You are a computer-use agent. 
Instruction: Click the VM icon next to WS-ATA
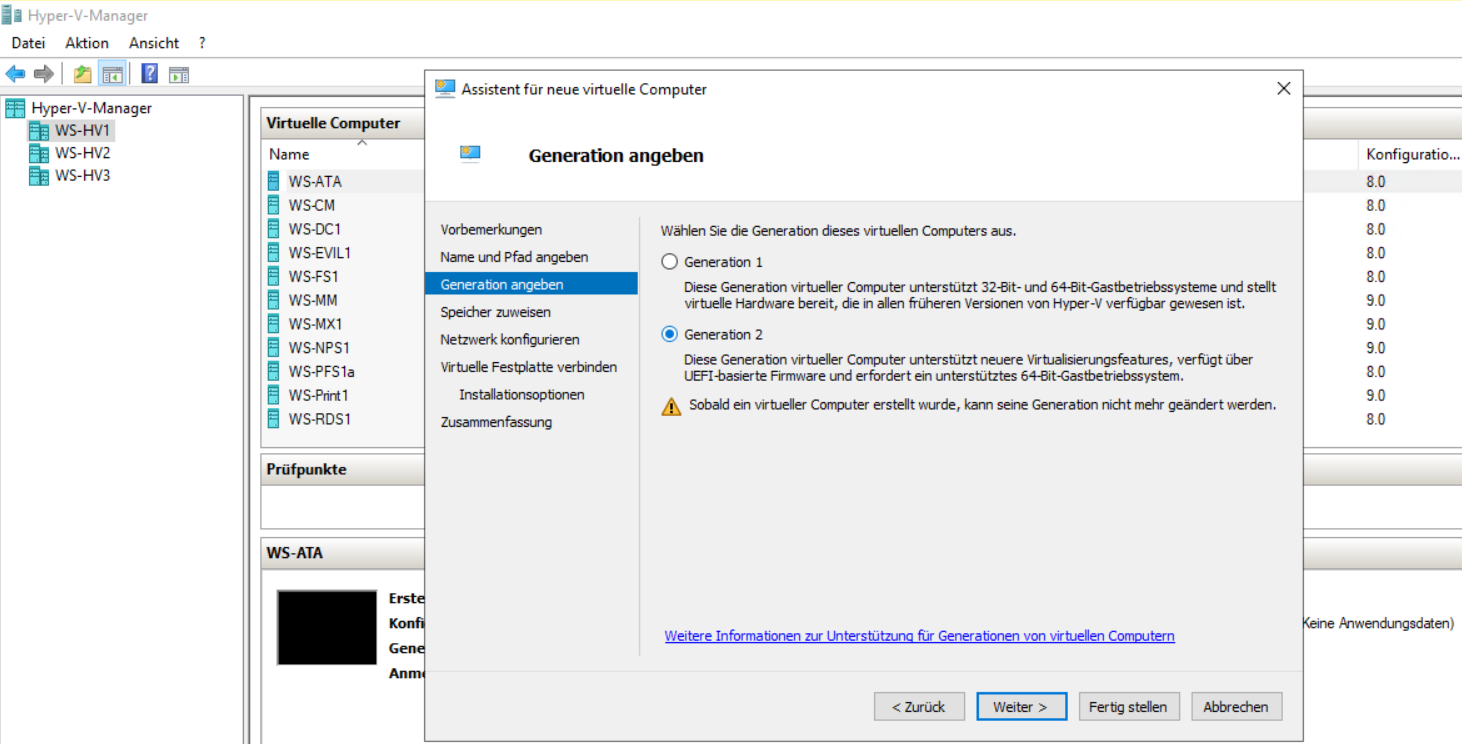pyautogui.click(x=275, y=181)
